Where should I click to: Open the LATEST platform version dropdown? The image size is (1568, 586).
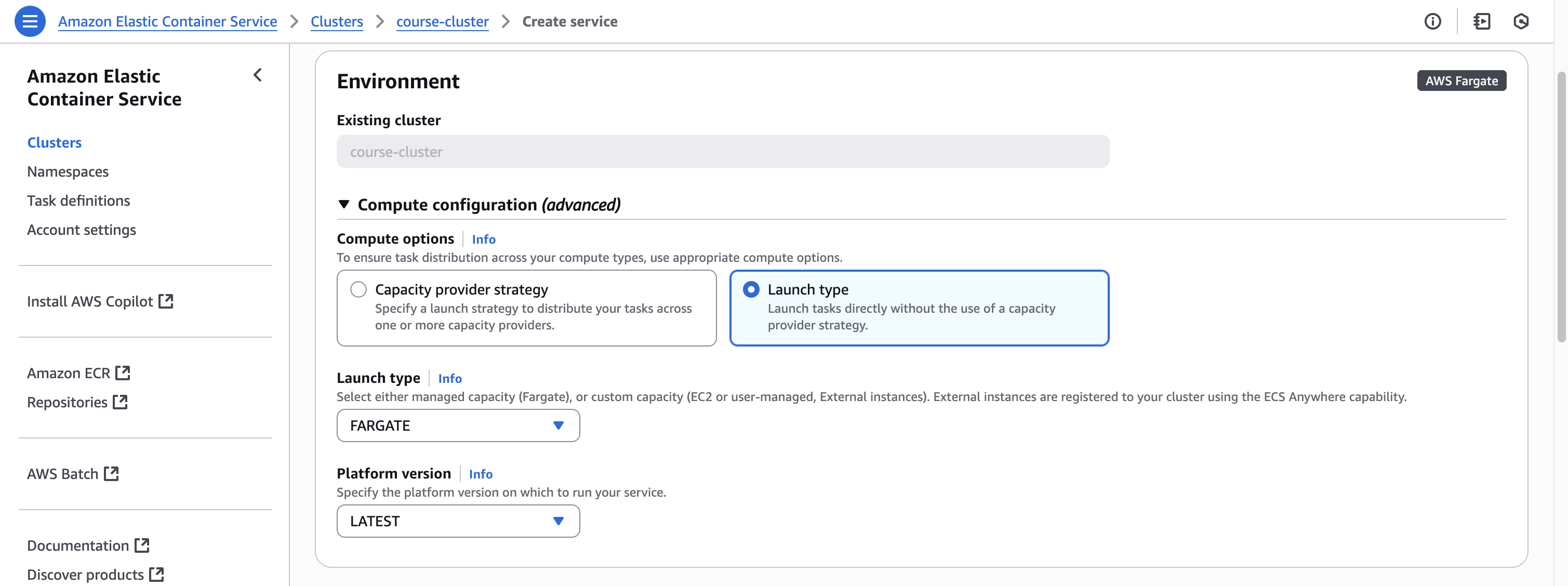pyautogui.click(x=458, y=521)
